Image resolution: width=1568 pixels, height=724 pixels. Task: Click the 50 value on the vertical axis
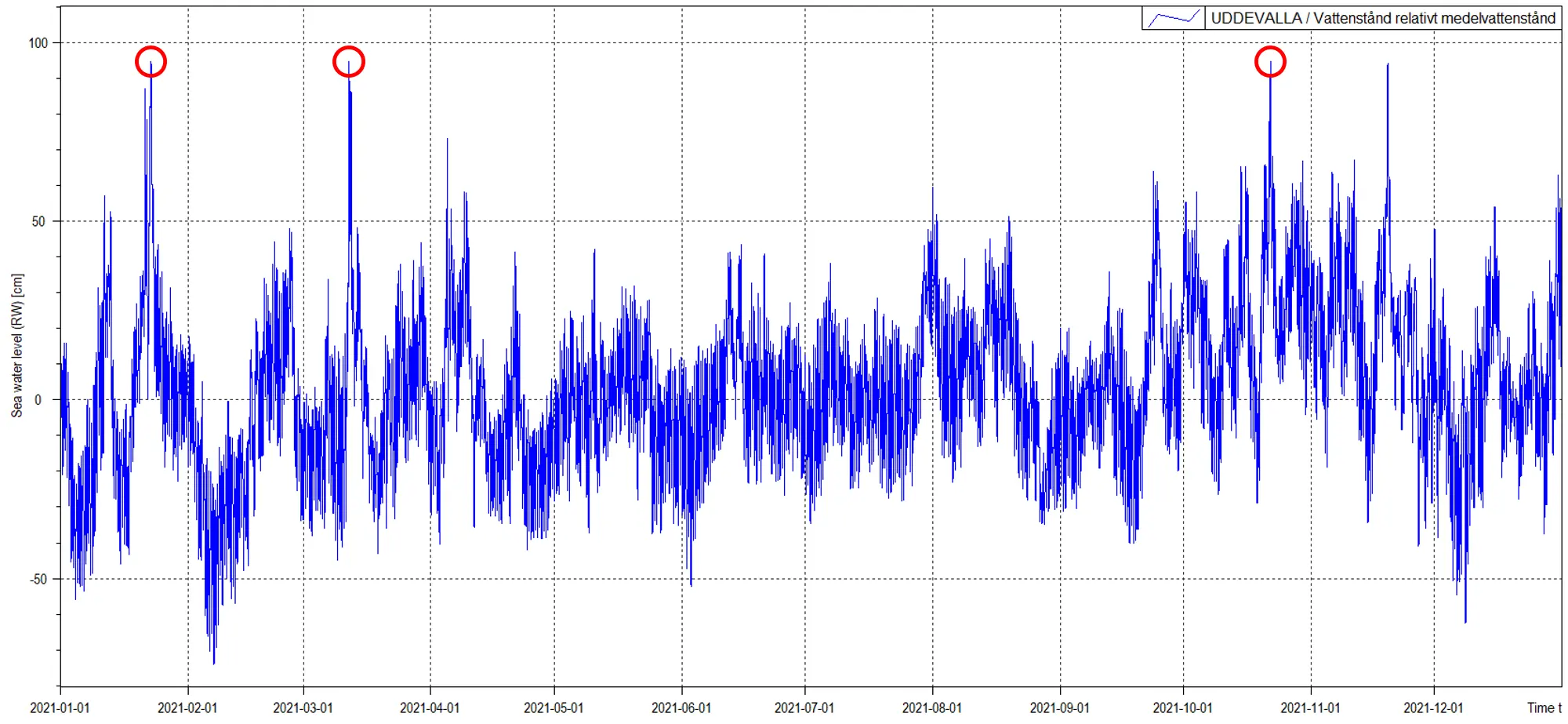pos(38,221)
